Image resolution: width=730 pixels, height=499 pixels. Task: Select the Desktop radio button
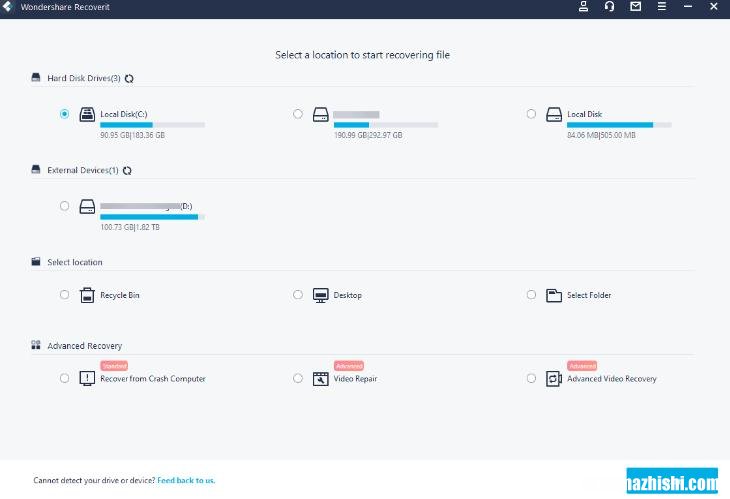tap(298, 295)
